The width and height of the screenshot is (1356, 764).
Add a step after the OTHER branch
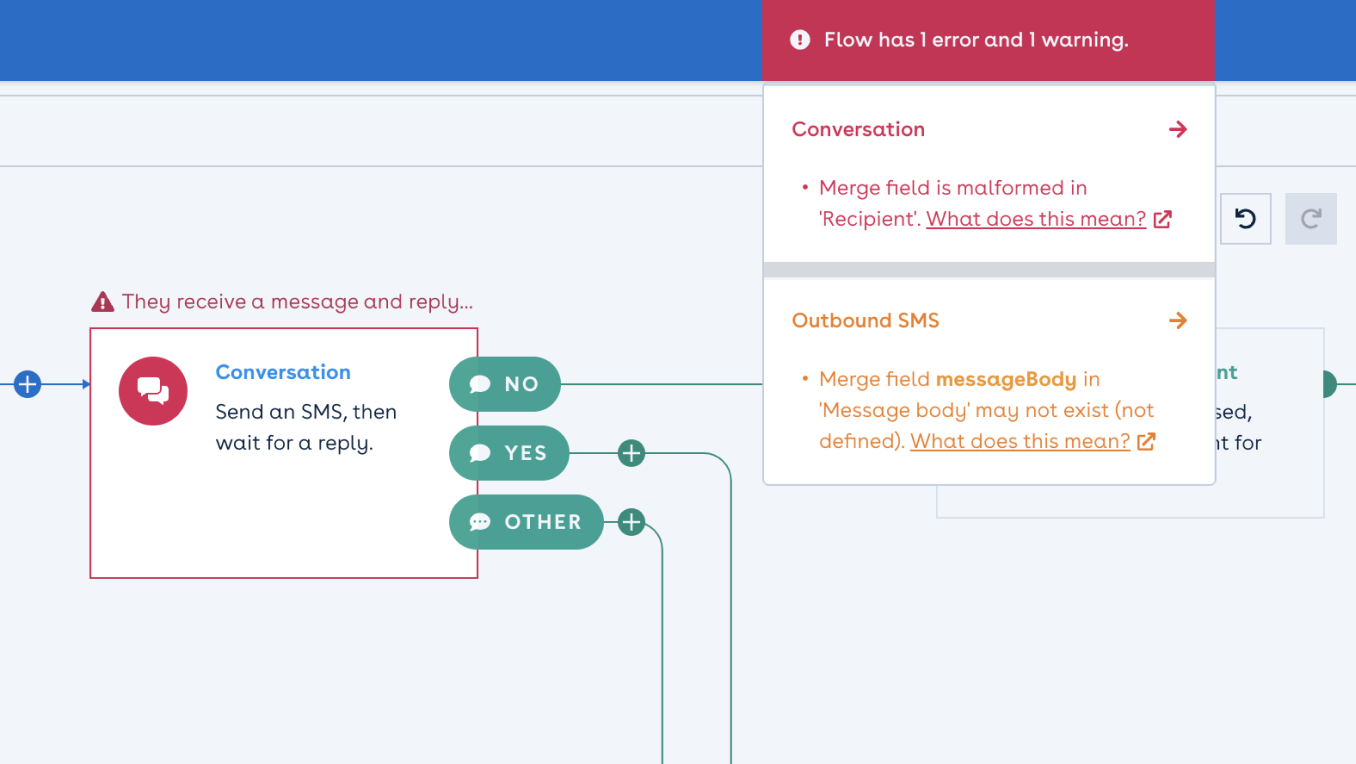[631, 522]
